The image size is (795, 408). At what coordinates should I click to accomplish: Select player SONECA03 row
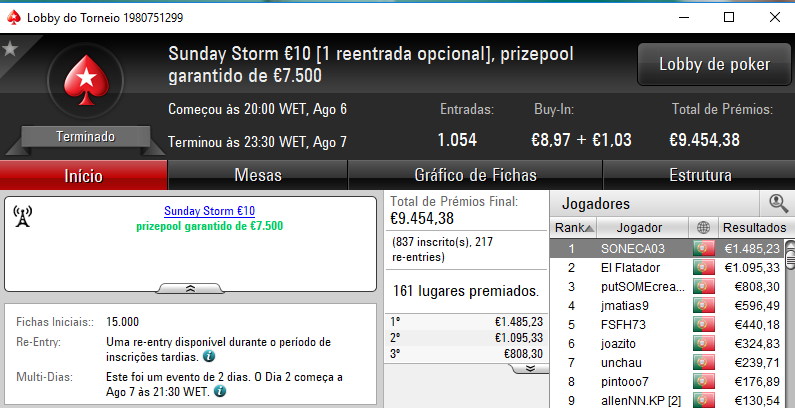(668, 248)
